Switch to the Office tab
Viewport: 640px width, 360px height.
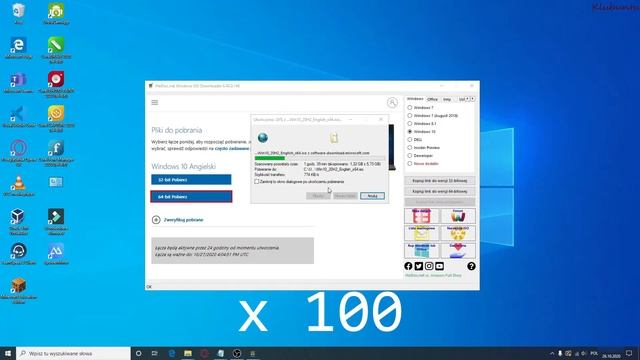pyautogui.click(x=432, y=99)
